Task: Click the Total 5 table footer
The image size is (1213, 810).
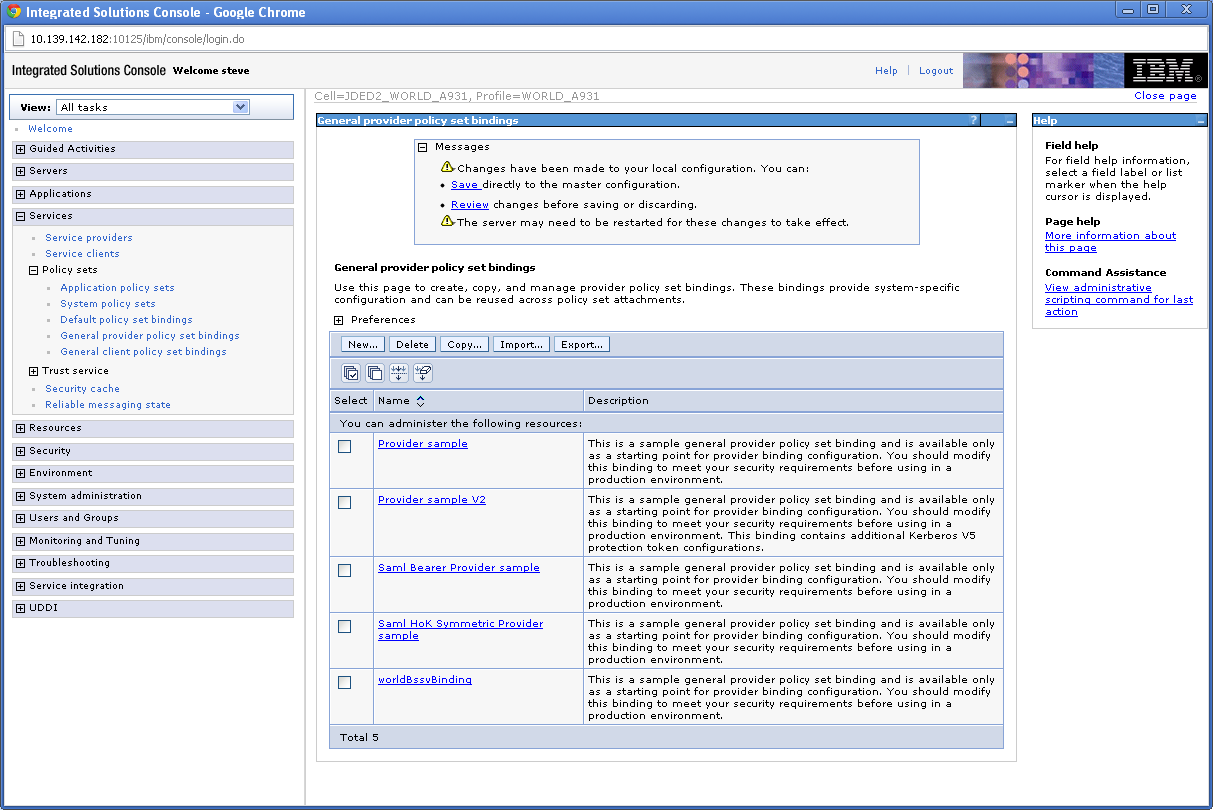Action: pyautogui.click(x=666, y=738)
